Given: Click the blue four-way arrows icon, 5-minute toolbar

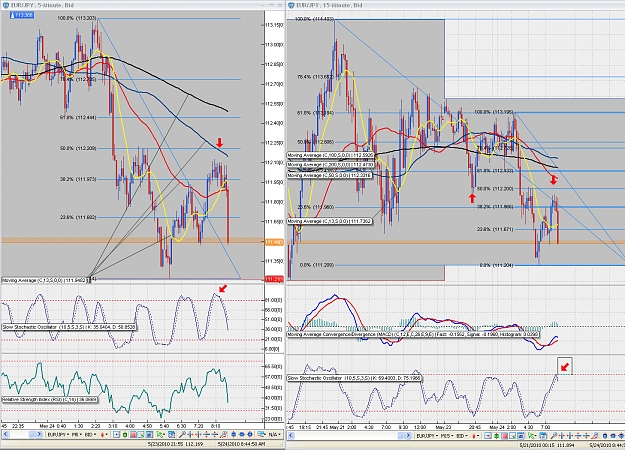Looking at the screenshot, I should click(250, 434).
